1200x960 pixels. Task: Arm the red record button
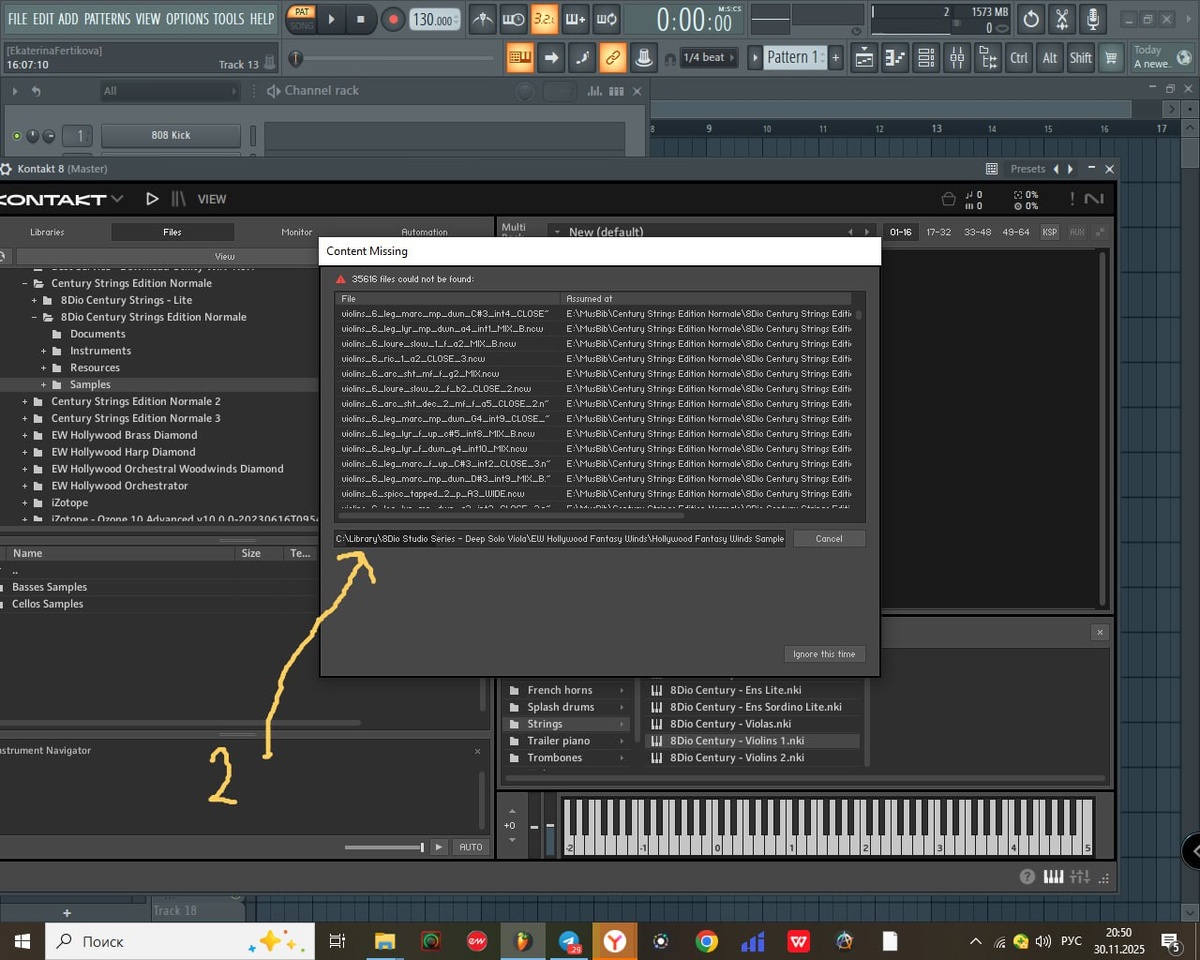coord(393,19)
